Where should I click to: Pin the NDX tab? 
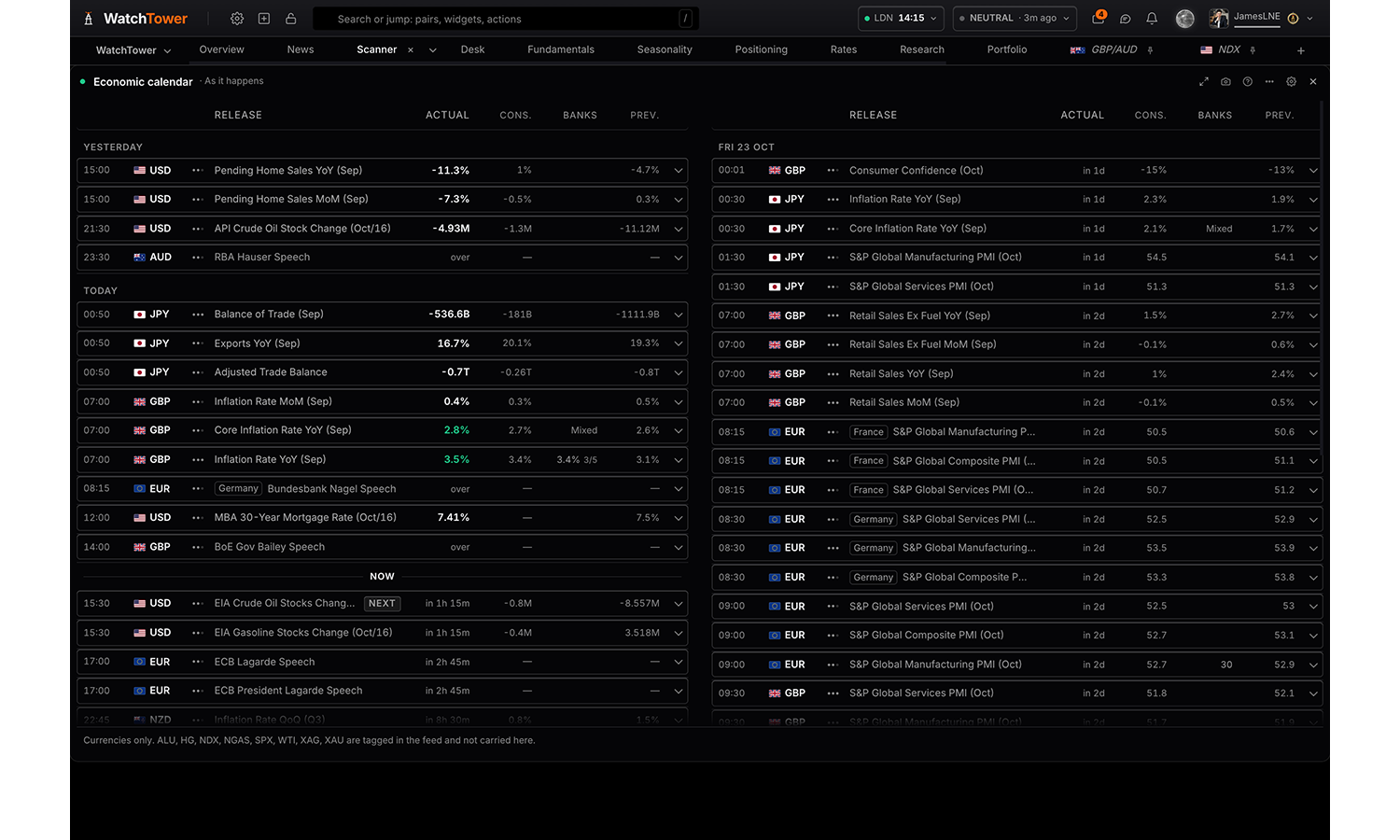(x=1253, y=50)
